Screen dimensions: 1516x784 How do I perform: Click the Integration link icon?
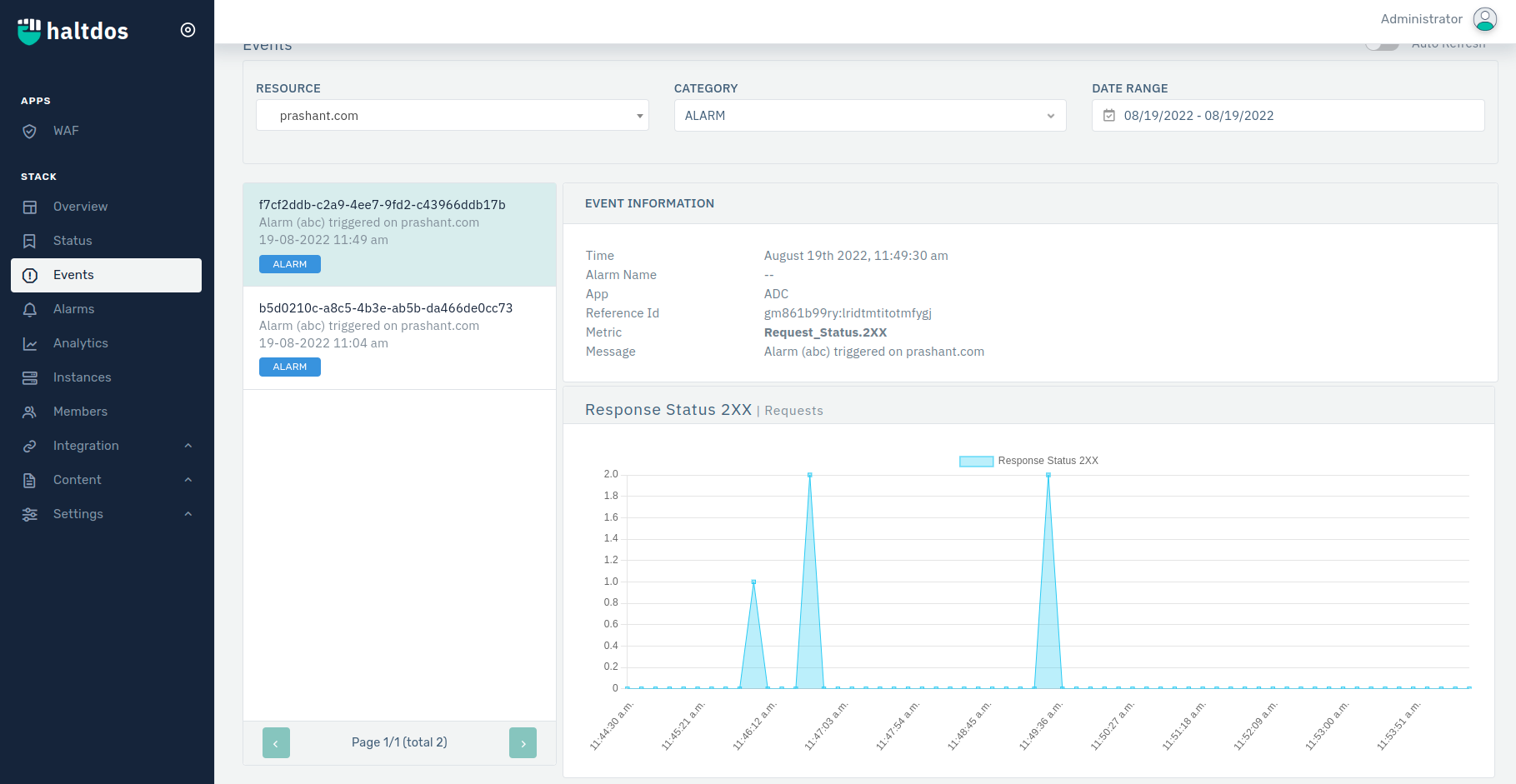click(x=30, y=446)
